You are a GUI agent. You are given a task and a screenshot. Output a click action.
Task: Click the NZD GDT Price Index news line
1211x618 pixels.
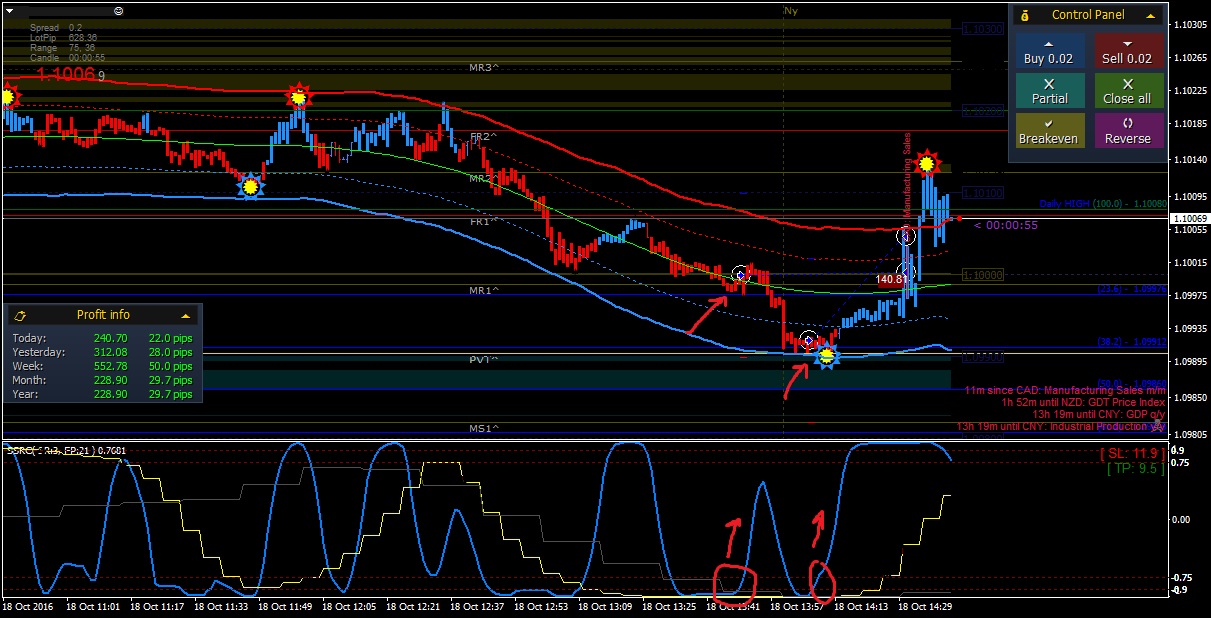1084,402
